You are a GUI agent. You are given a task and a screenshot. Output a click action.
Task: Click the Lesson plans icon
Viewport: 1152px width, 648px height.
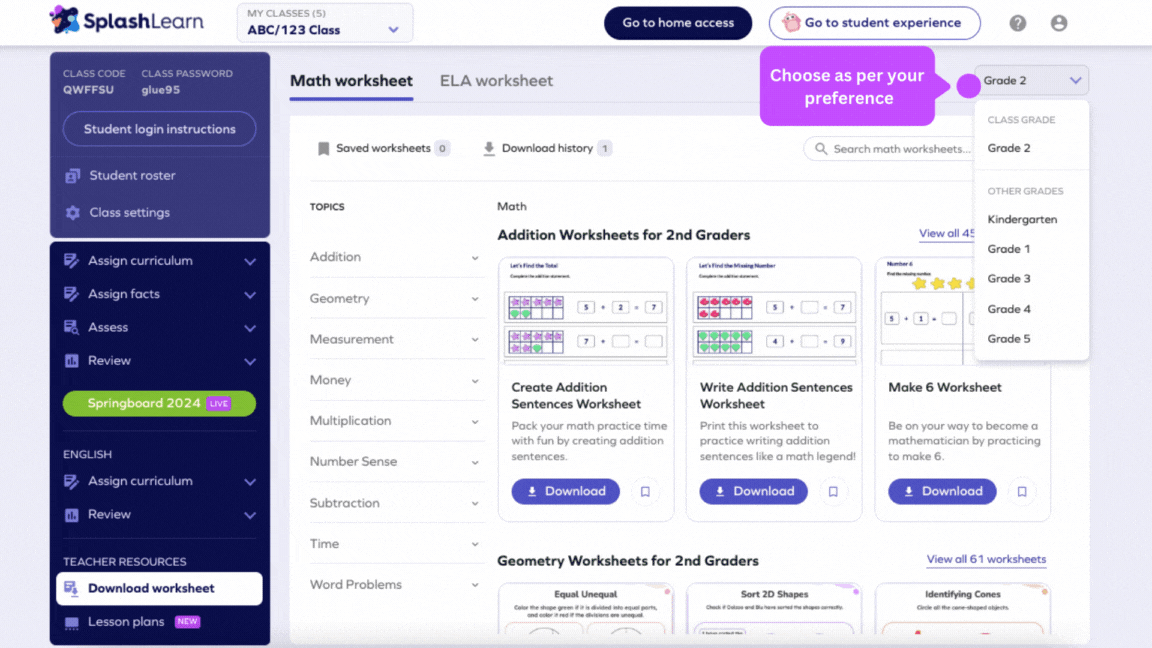coord(71,622)
